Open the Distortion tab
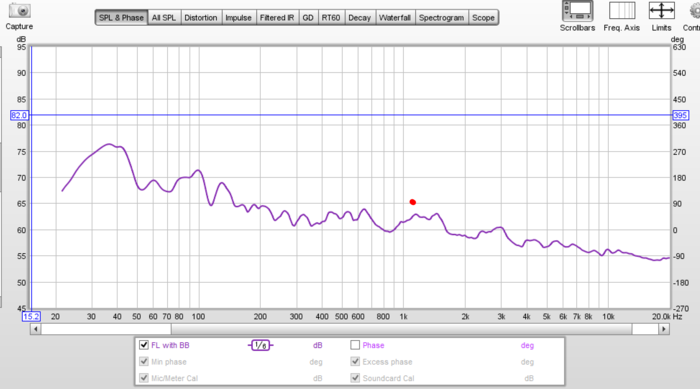700x389 pixels. (x=201, y=18)
